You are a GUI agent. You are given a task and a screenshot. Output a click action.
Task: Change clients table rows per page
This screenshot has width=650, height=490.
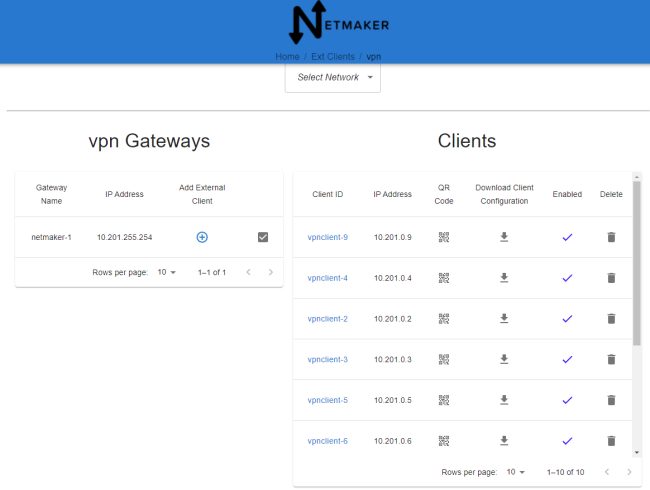coord(515,472)
